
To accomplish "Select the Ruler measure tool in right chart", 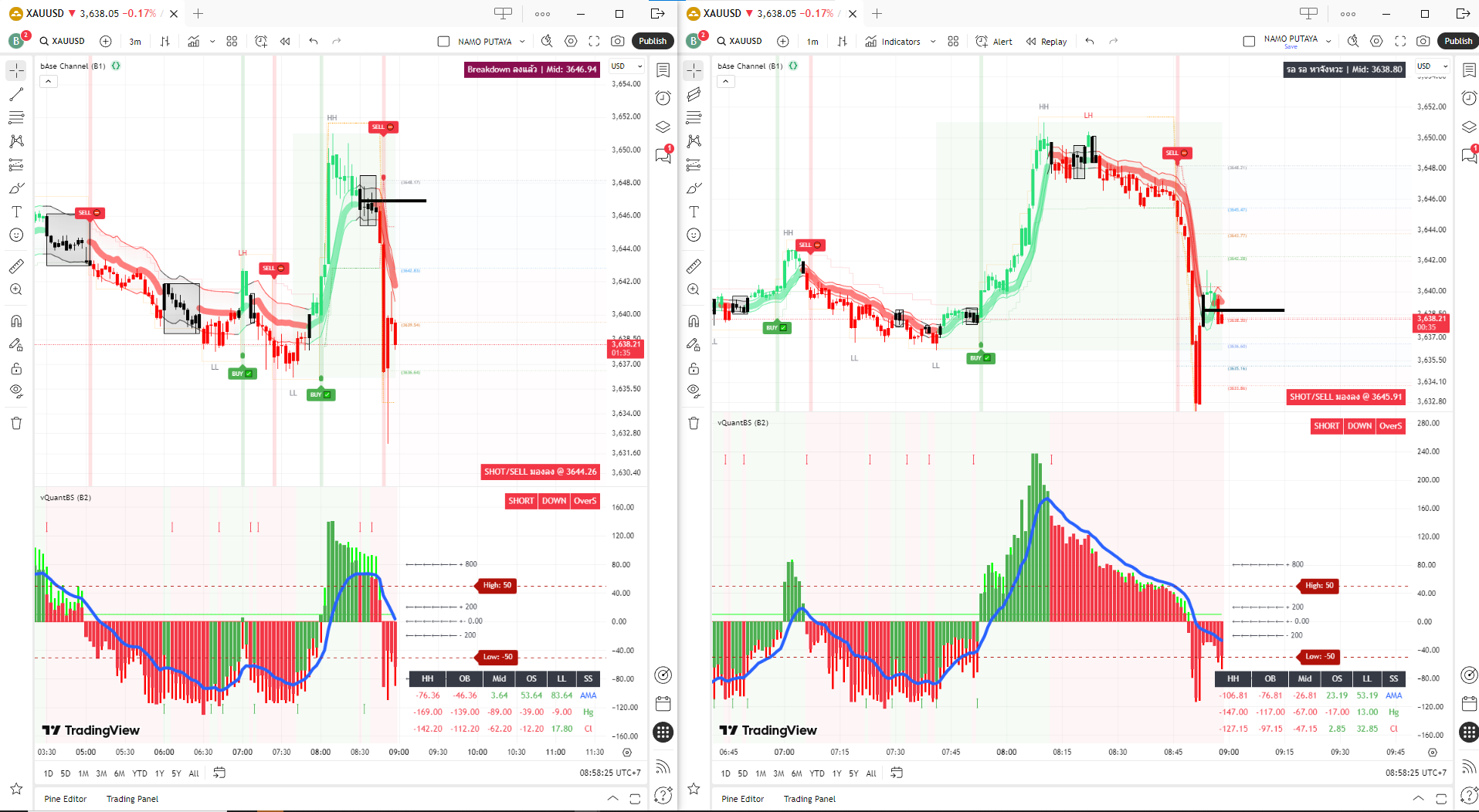I will (694, 266).
